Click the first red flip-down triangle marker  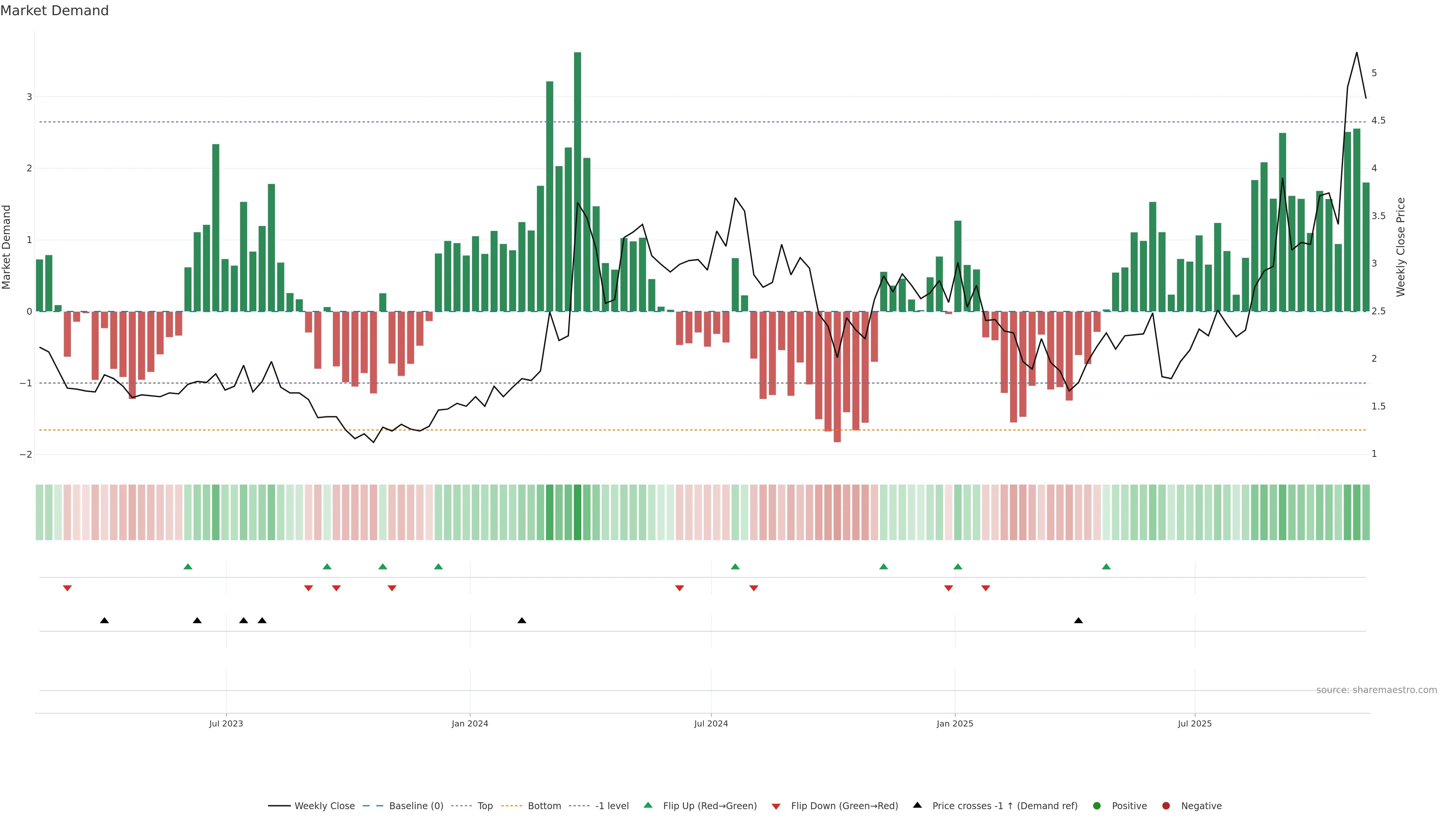(x=67, y=588)
